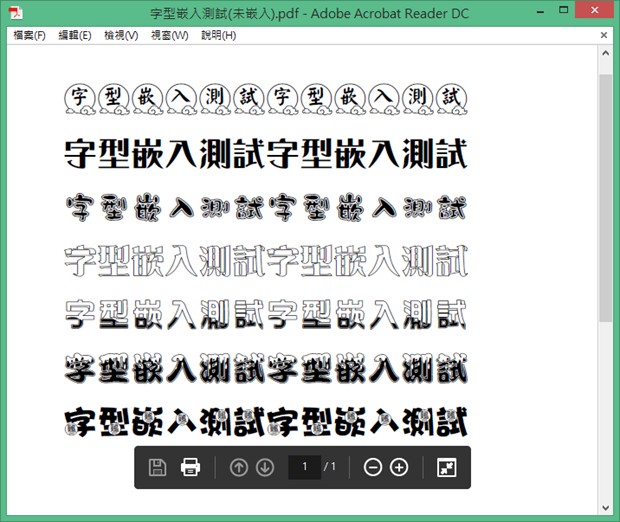The image size is (620, 522).
Task: Click the scrollbar down arrow
Action: click(605, 508)
